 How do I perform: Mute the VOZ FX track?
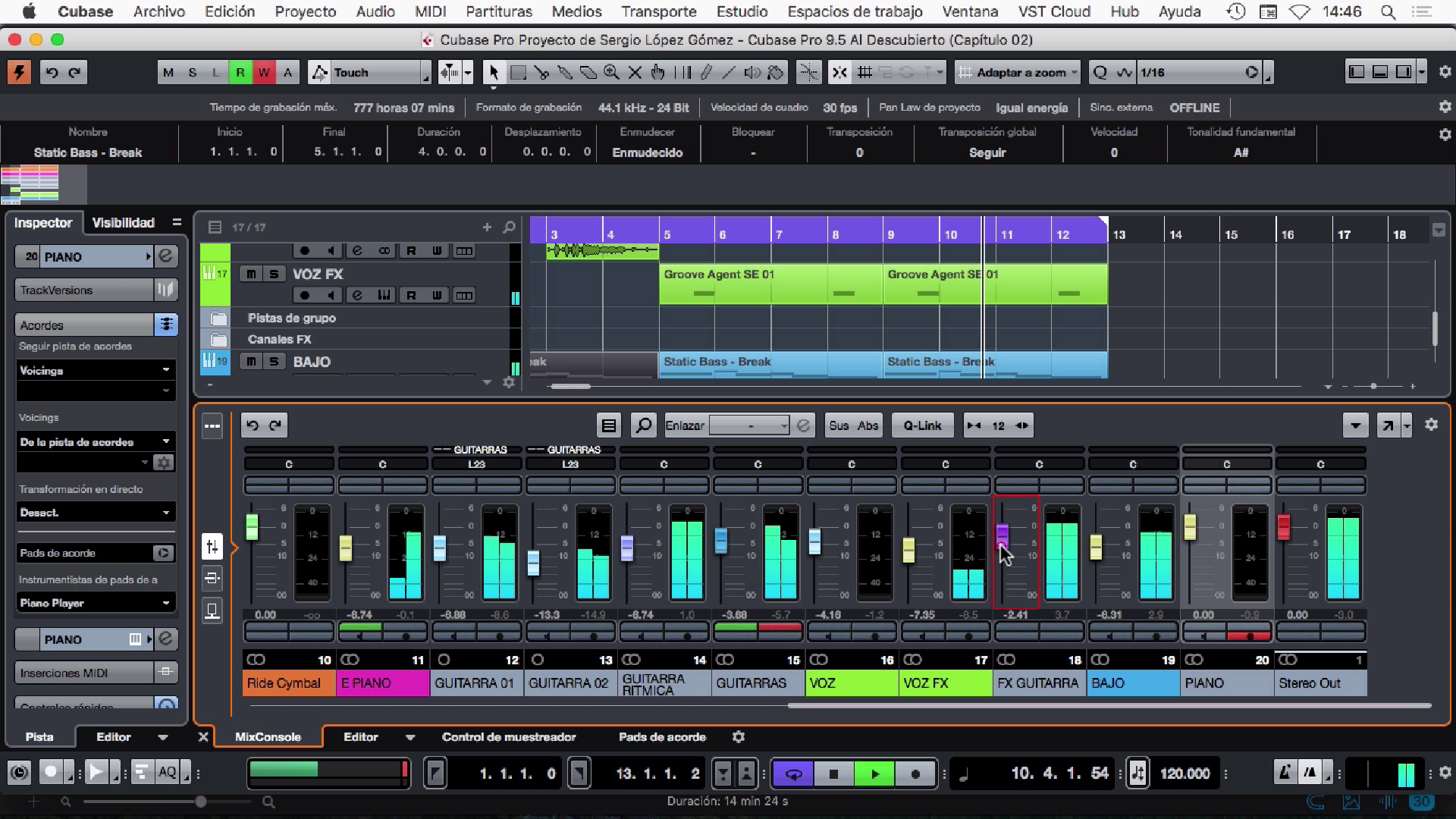(x=251, y=275)
